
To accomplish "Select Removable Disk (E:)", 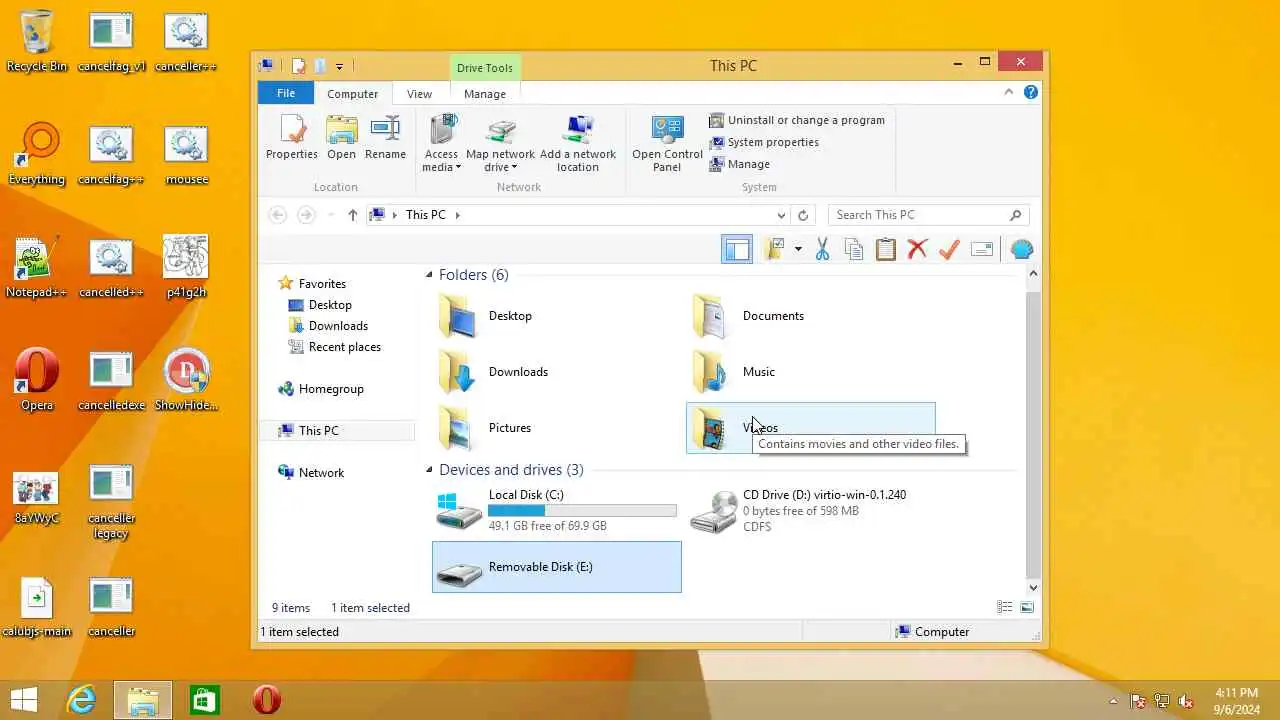I will click(x=557, y=567).
